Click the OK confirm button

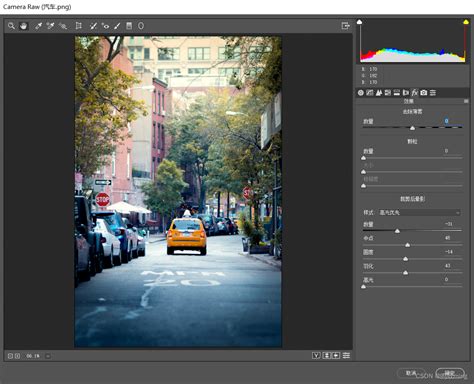pyautogui.click(x=450, y=373)
